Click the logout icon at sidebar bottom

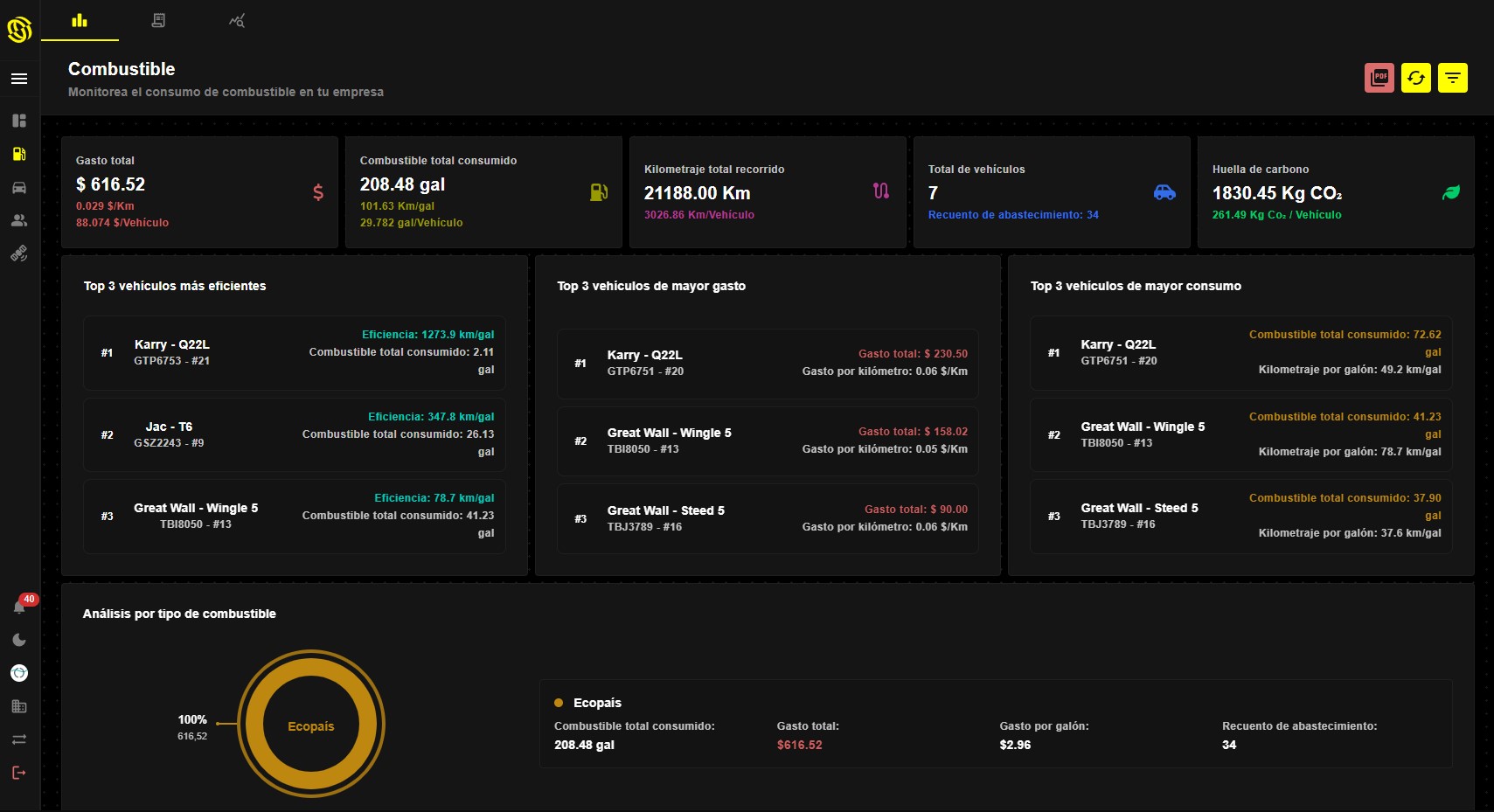[x=18, y=773]
